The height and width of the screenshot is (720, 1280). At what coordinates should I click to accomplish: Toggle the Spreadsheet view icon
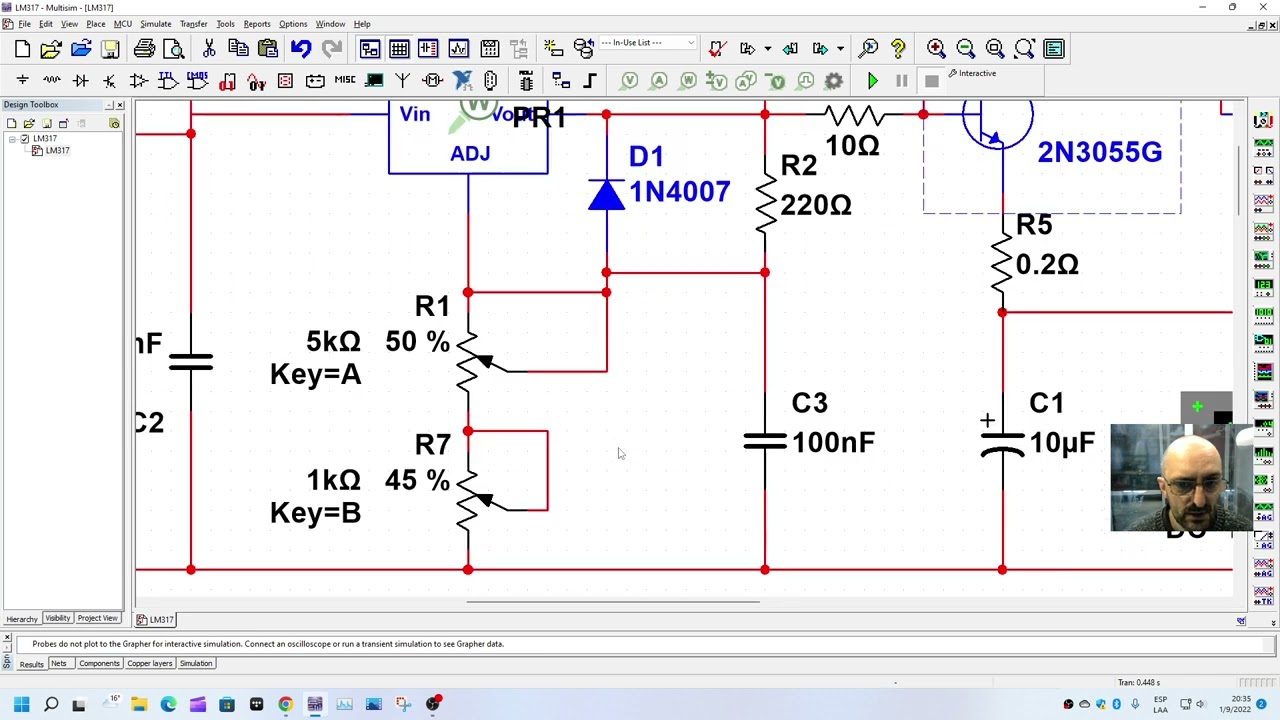point(399,49)
